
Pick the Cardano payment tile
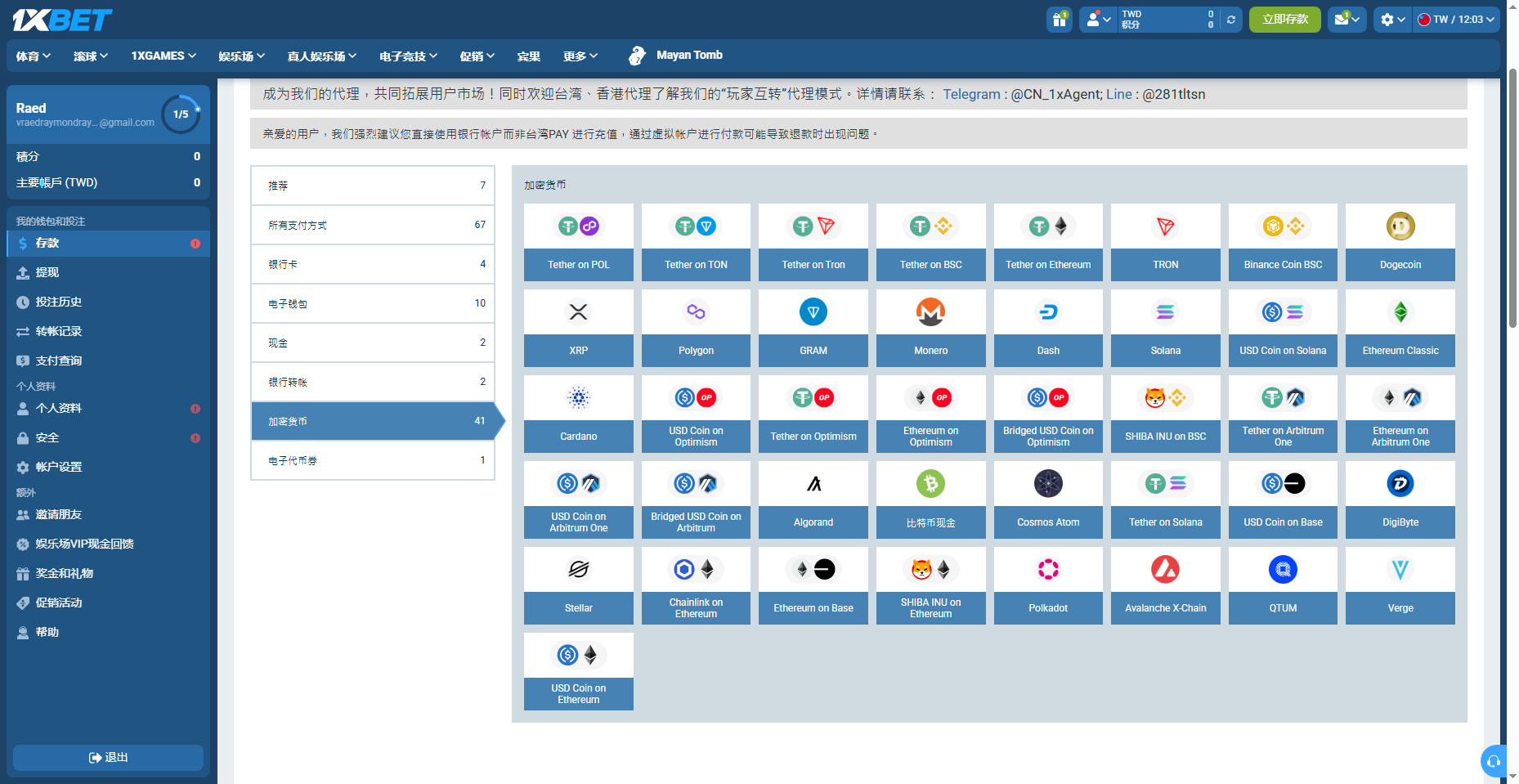pyautogui.click(x=579, y=414)
